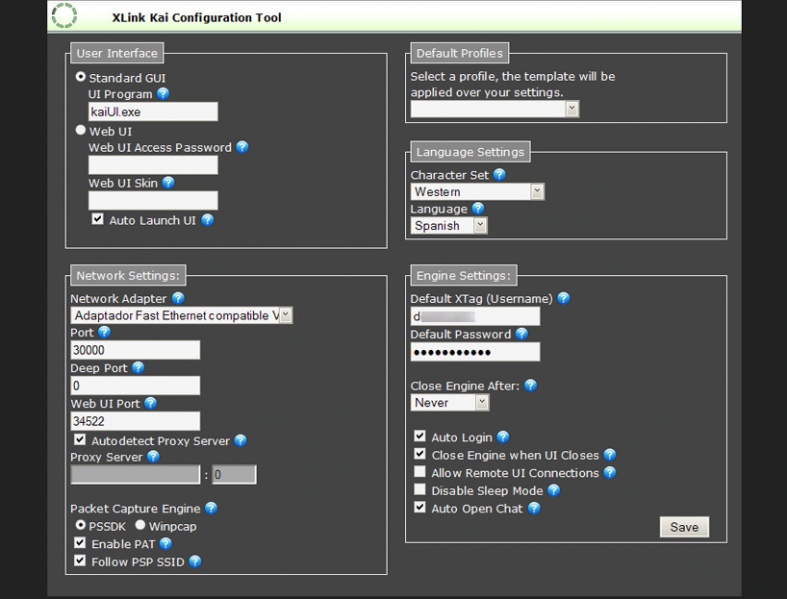
Task: Click the Packet Capture Engine help icon
Action: [211, 508]
